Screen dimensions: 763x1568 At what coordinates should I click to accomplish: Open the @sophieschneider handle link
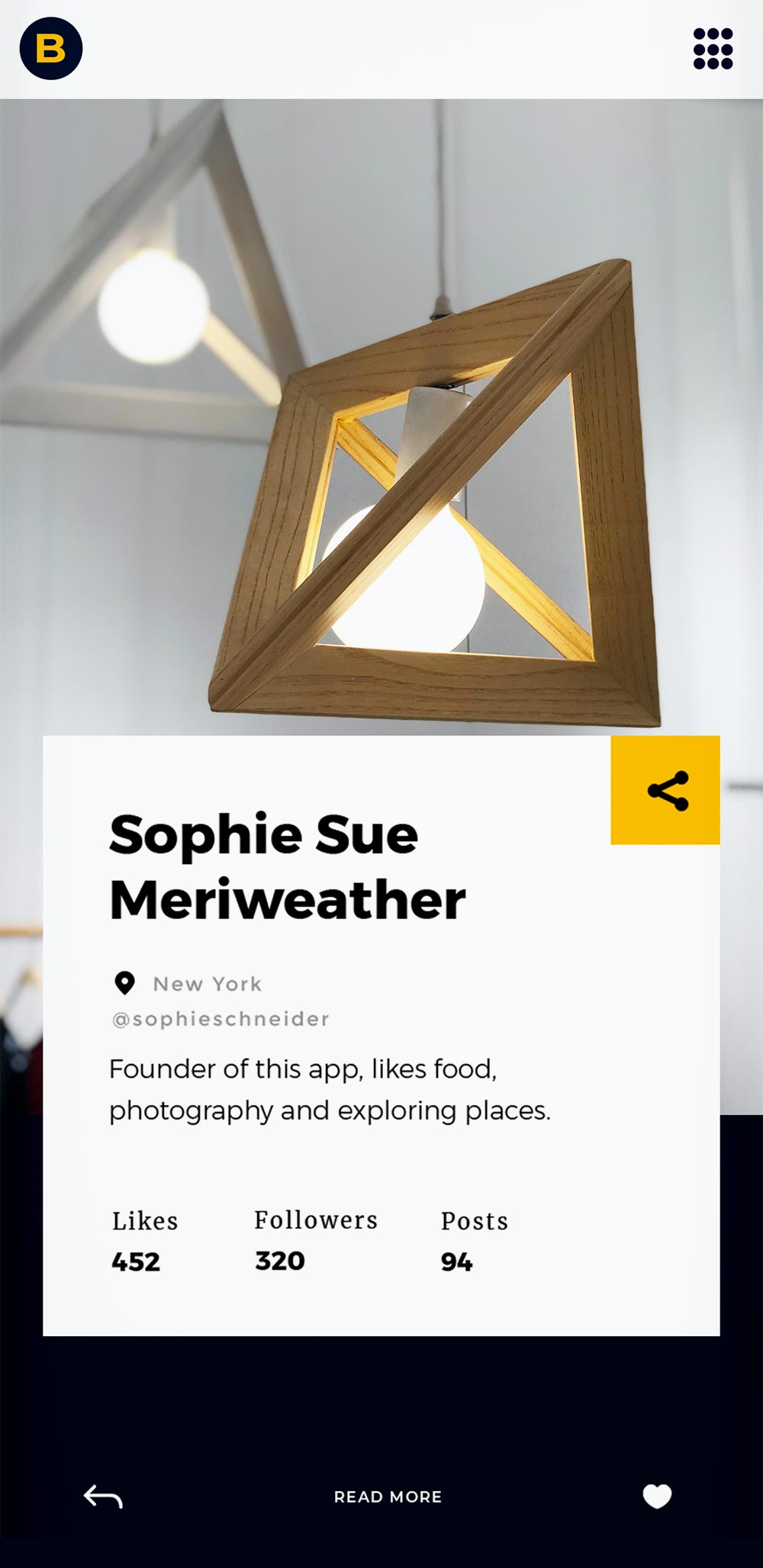(221, 1019)
